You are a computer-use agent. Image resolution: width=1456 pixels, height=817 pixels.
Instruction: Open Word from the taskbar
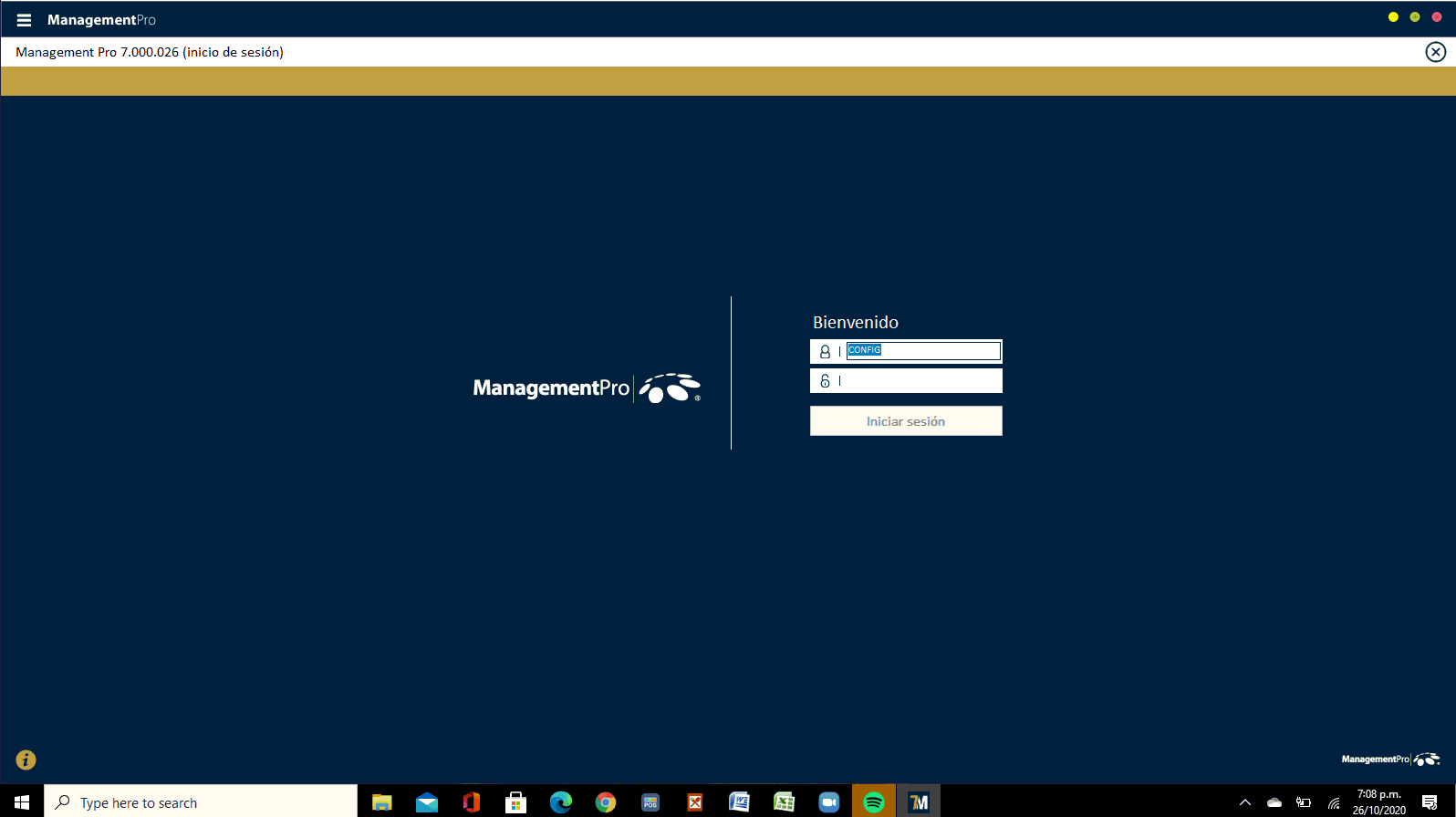coord(739,802)
